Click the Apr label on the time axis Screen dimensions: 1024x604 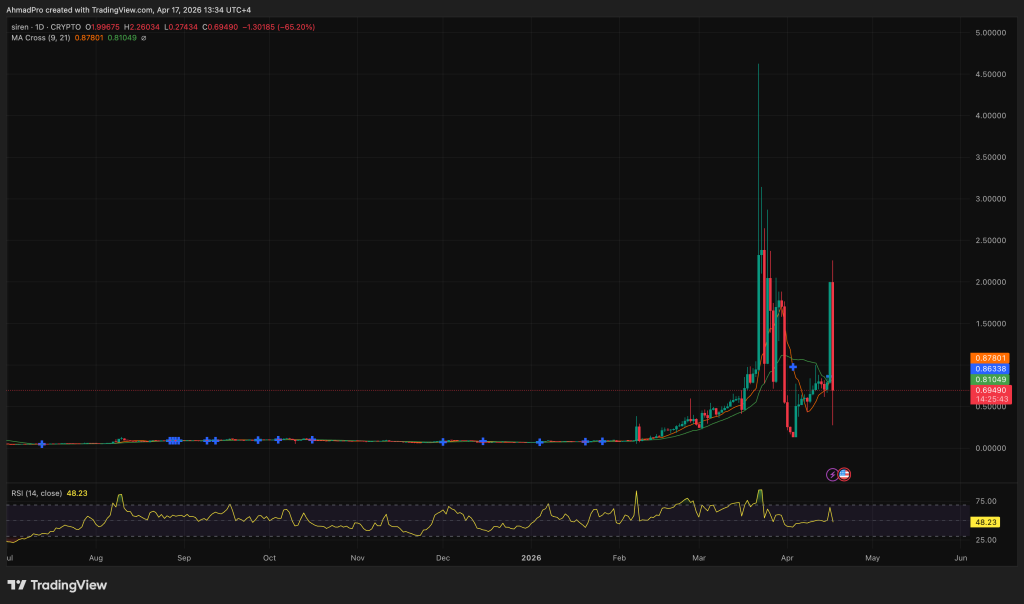(x=787, y=558)
